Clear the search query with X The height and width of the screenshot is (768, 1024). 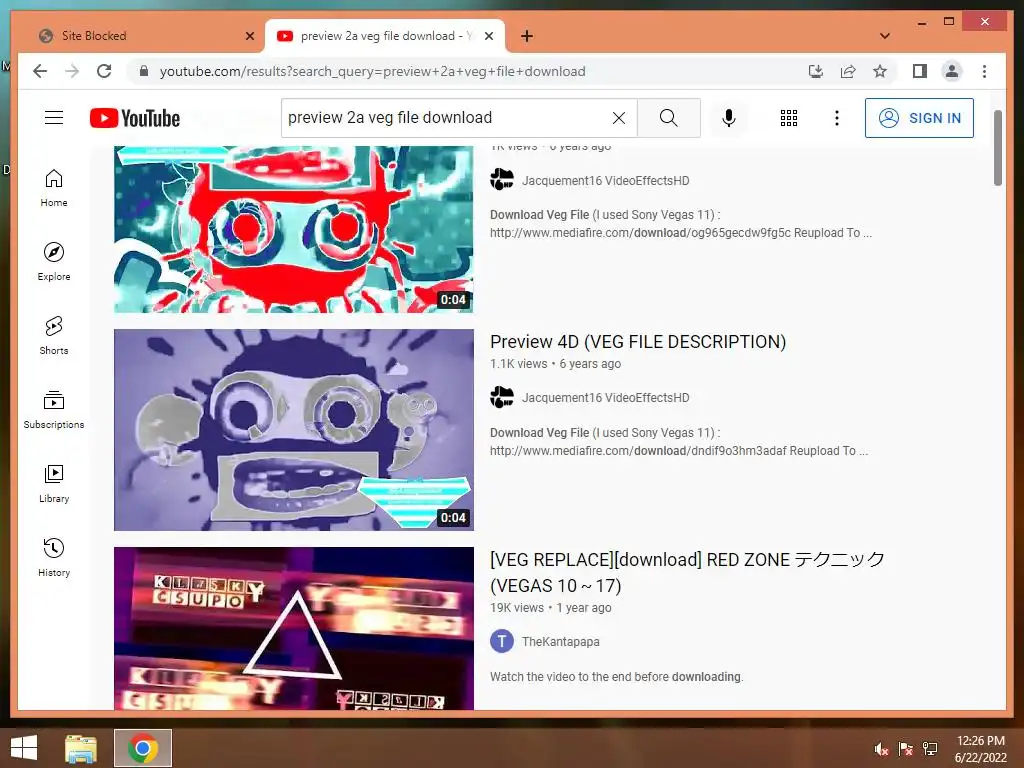coord(618,118)
